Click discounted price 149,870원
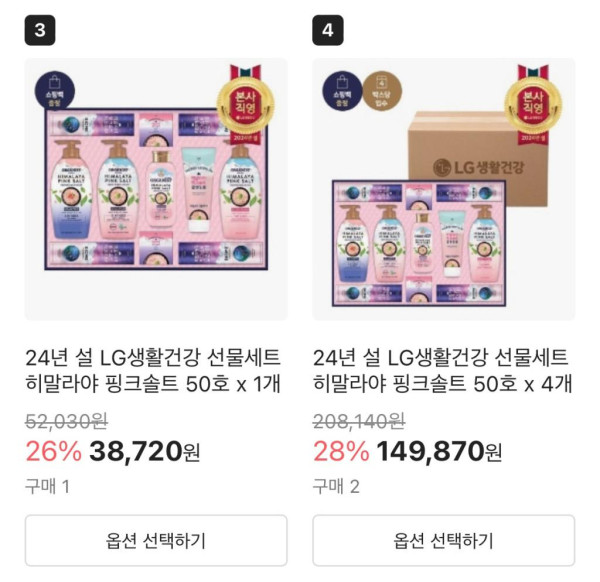 (439, 451)
